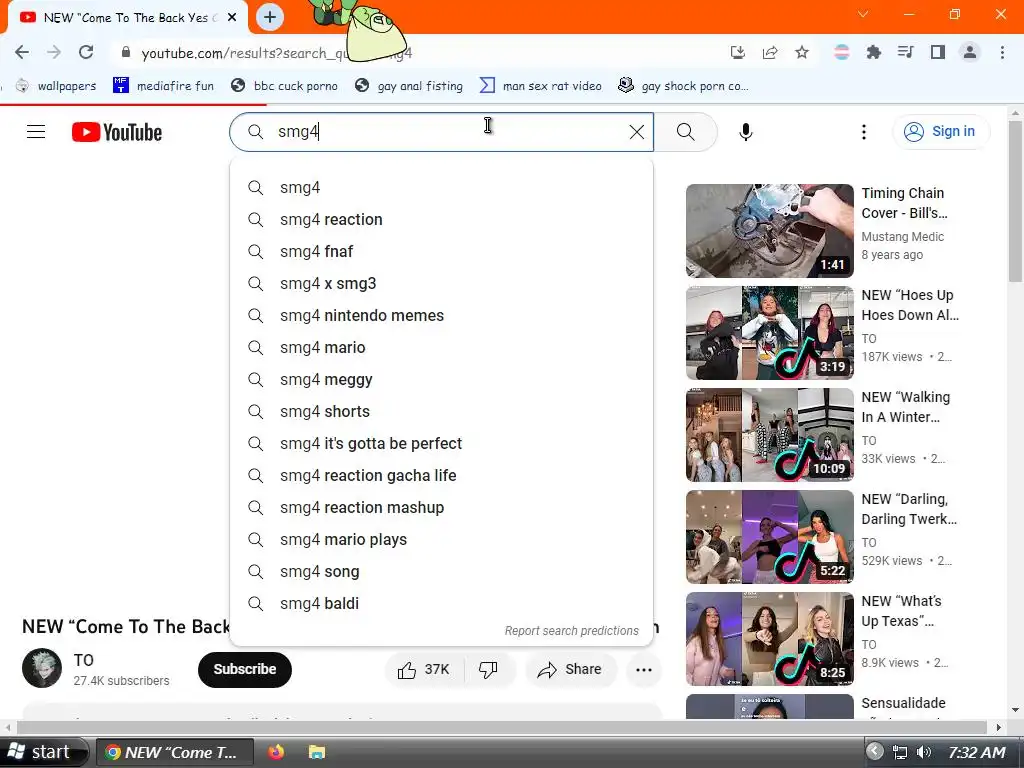Share this page from address bar
Image resolution: width=1024 pixels, height=768 pixels.
[770, 52]
